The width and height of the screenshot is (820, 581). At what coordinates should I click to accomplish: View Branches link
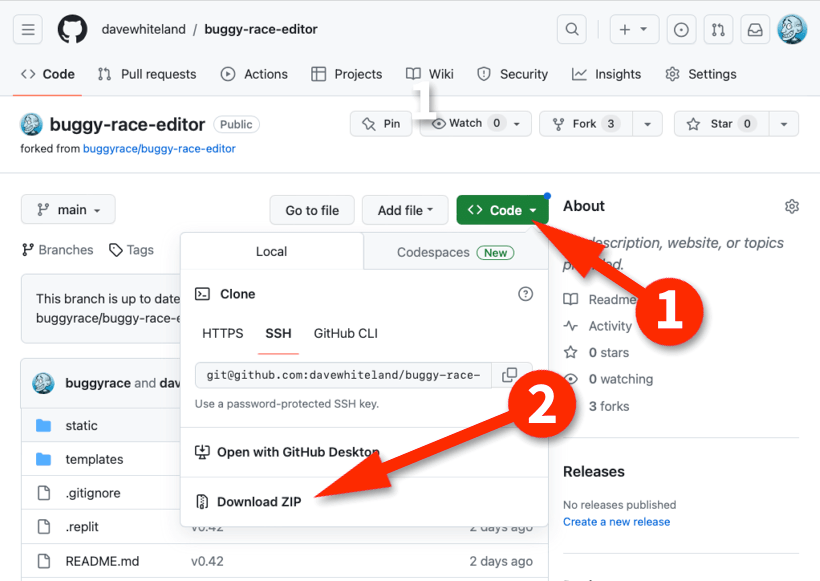pos(58,250)
